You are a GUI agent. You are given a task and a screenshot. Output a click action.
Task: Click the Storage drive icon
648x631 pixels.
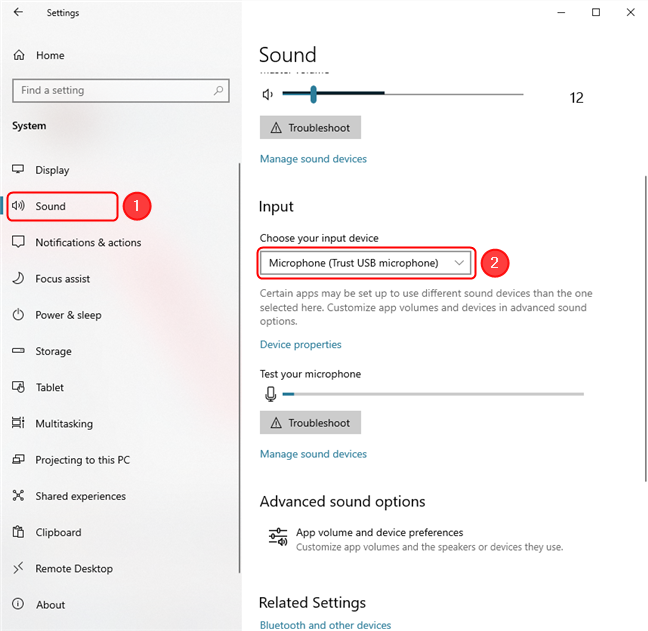(18, 350)
